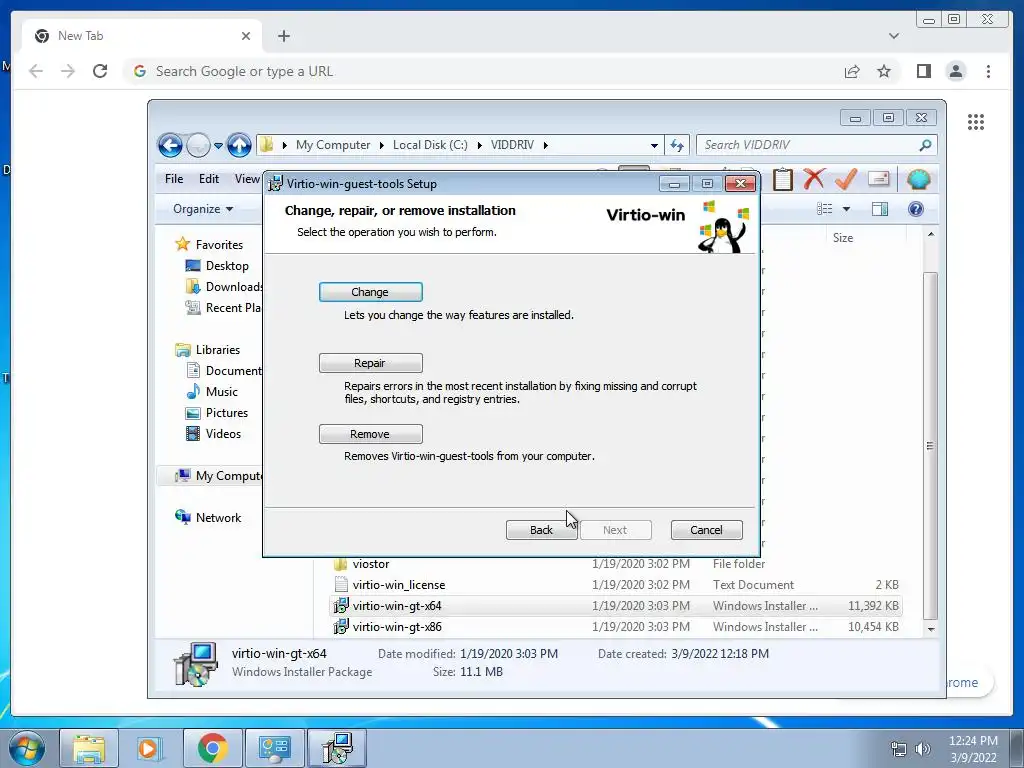Viewport: 1024px width, 768px height.
Task: Click the My Computer breadcrumb segment
Action: coord(333,145)
